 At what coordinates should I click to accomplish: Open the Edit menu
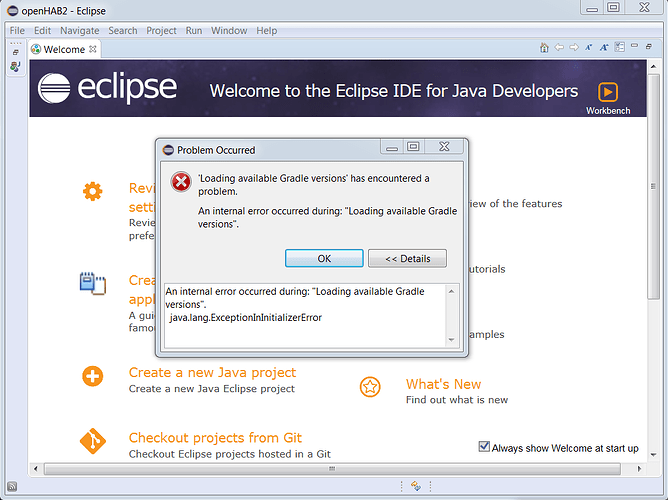[x=42, y=31]
